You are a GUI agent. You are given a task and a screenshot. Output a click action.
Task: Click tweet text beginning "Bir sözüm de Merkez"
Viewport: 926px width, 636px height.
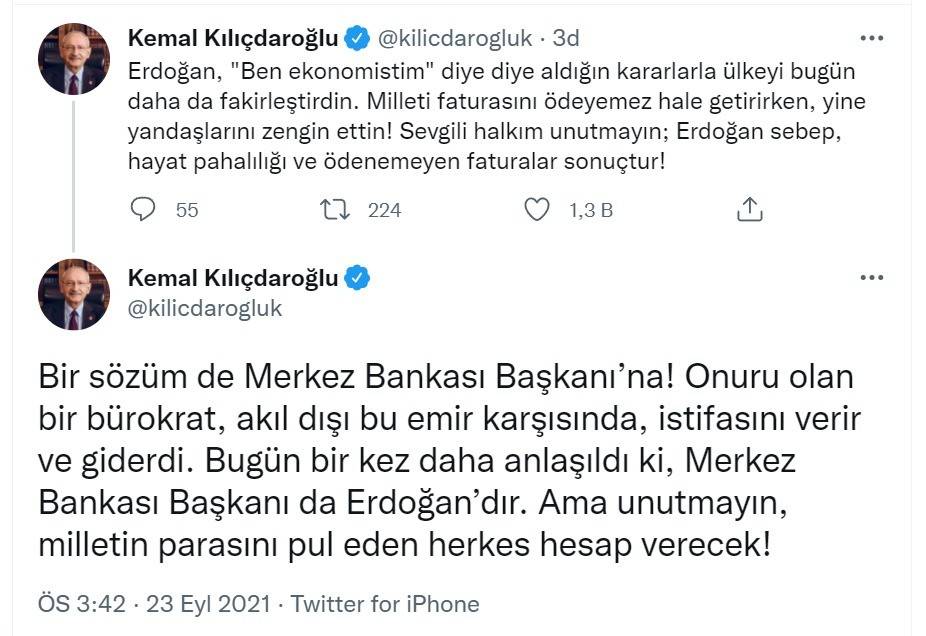click(448, 462)
